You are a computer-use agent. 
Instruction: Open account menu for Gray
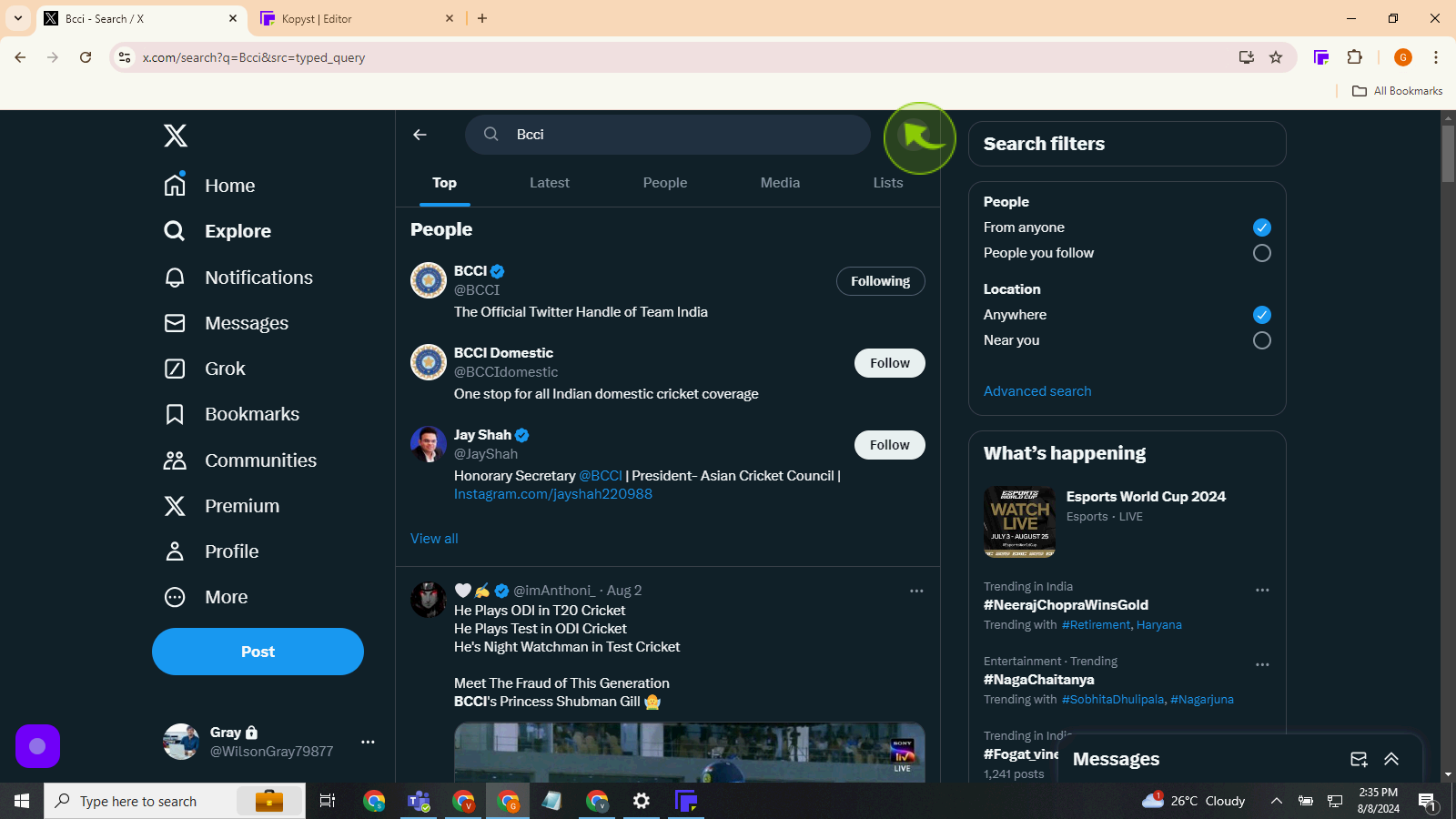368,742
